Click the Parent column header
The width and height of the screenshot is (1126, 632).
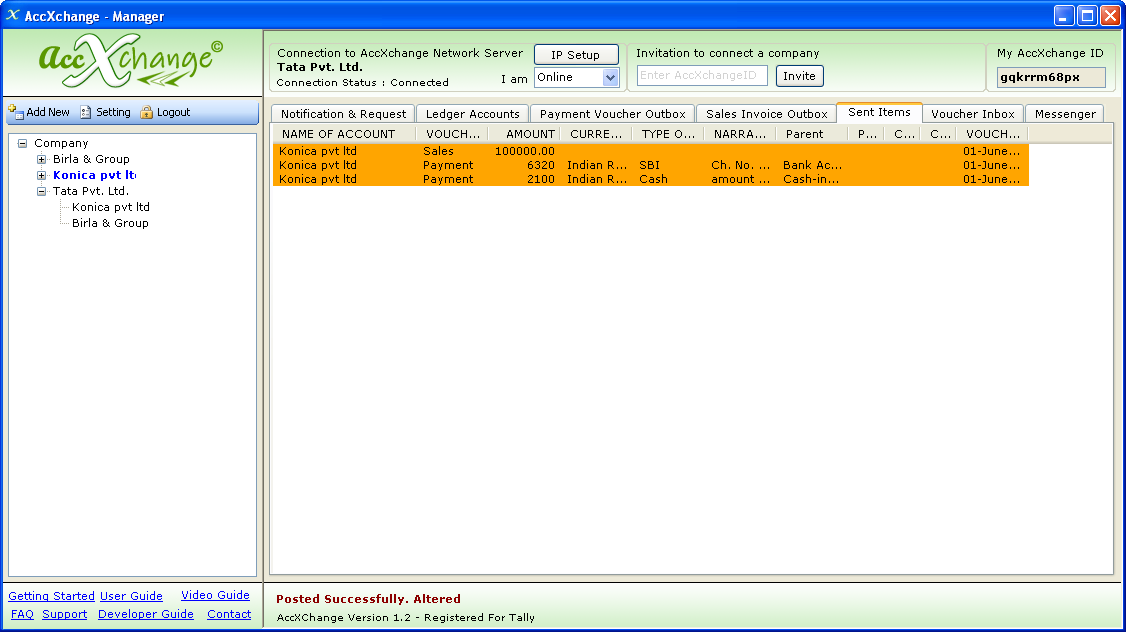811,134
